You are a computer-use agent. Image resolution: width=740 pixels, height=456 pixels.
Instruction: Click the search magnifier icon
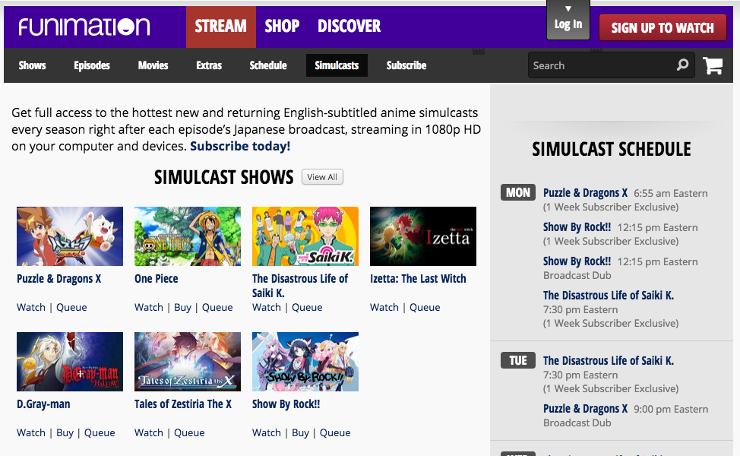(x=682, y=65)
